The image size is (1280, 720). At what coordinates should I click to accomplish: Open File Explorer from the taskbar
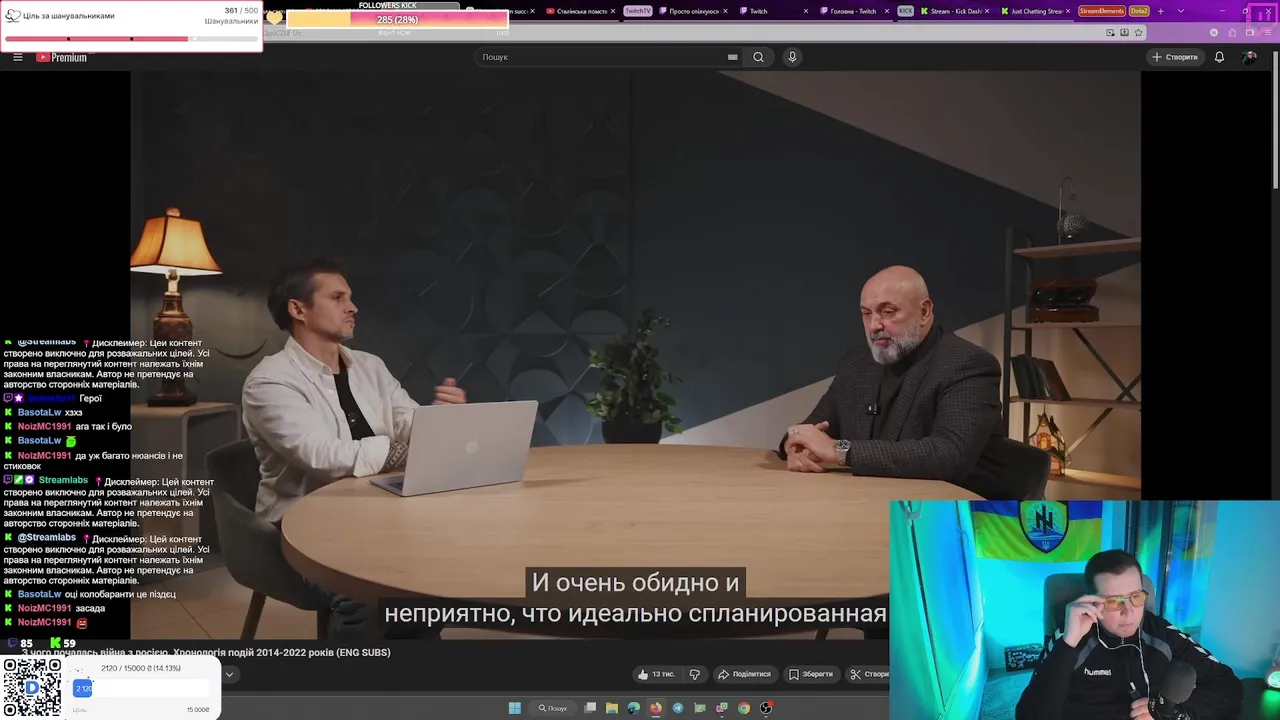[x=612, y=708]
